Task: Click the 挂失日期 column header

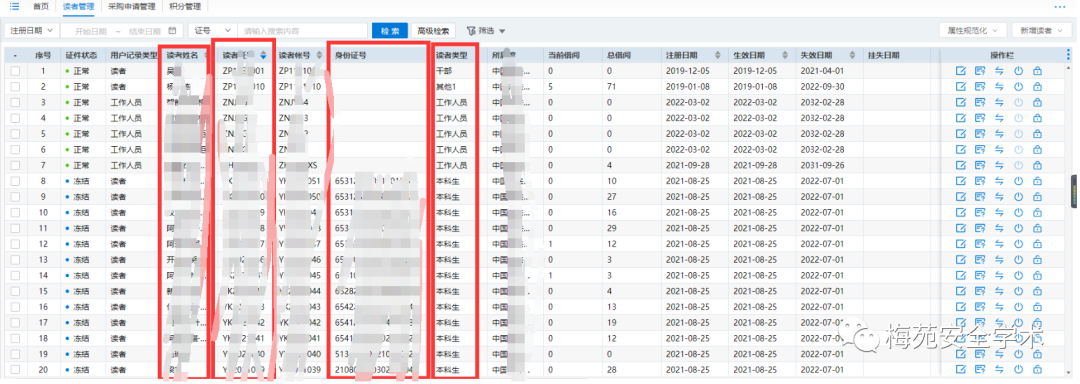Action: point(884,55)
